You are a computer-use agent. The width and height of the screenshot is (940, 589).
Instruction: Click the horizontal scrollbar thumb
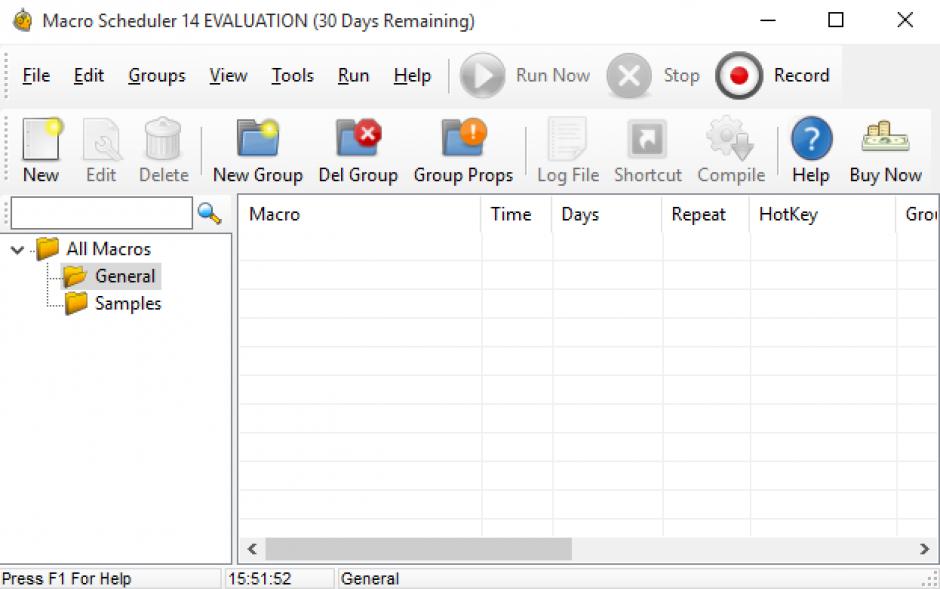click(x=418, y=549)
